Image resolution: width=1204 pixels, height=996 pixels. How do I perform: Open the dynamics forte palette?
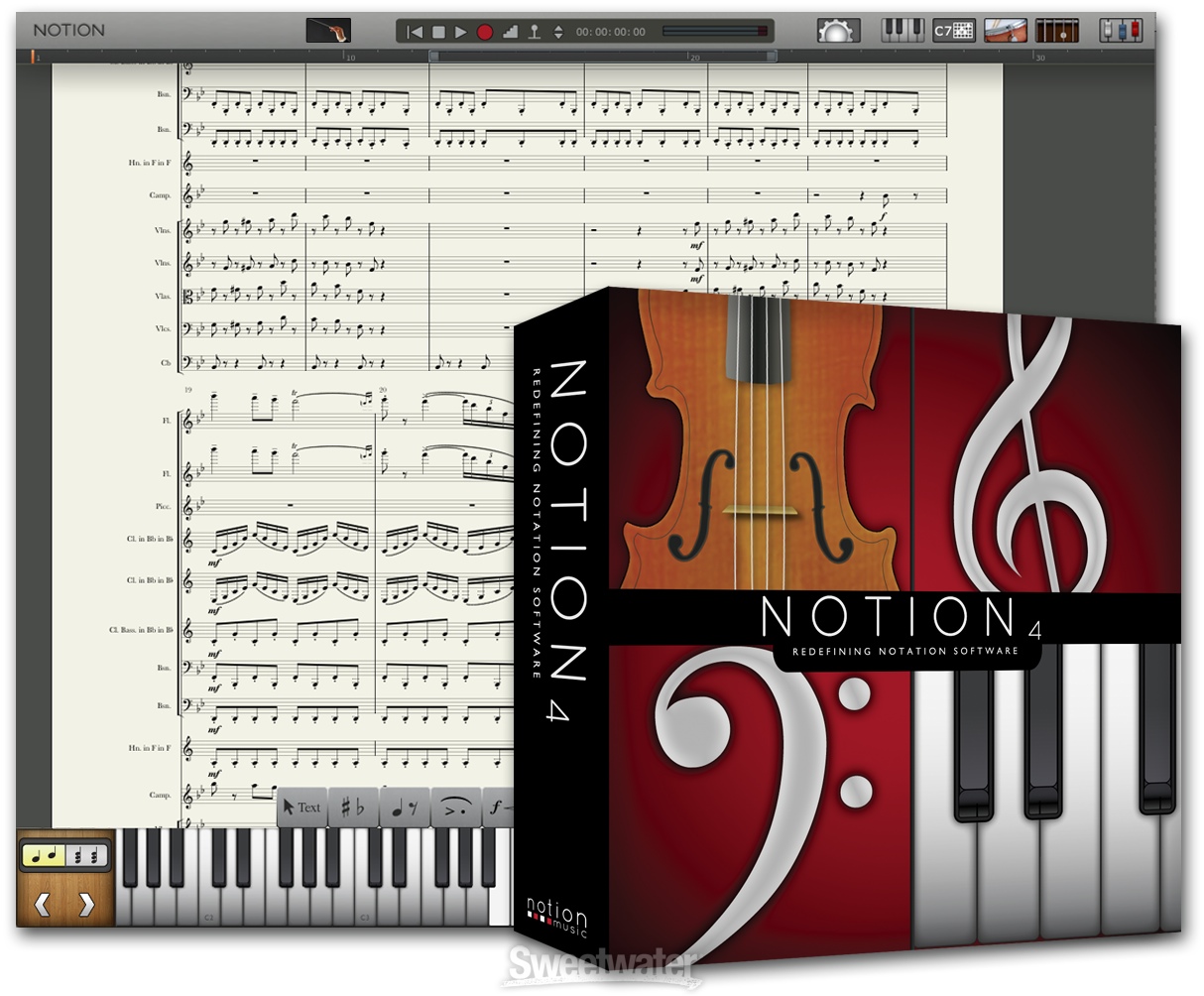point(499,808)
